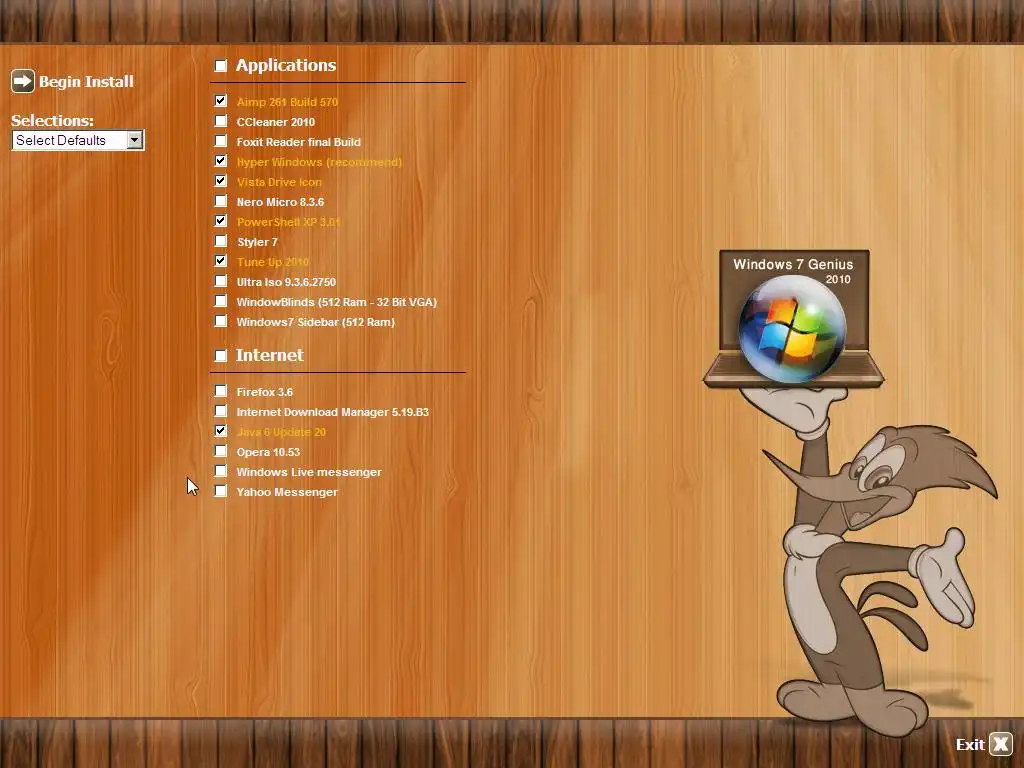Click the Exit text label

click(970, 744)
